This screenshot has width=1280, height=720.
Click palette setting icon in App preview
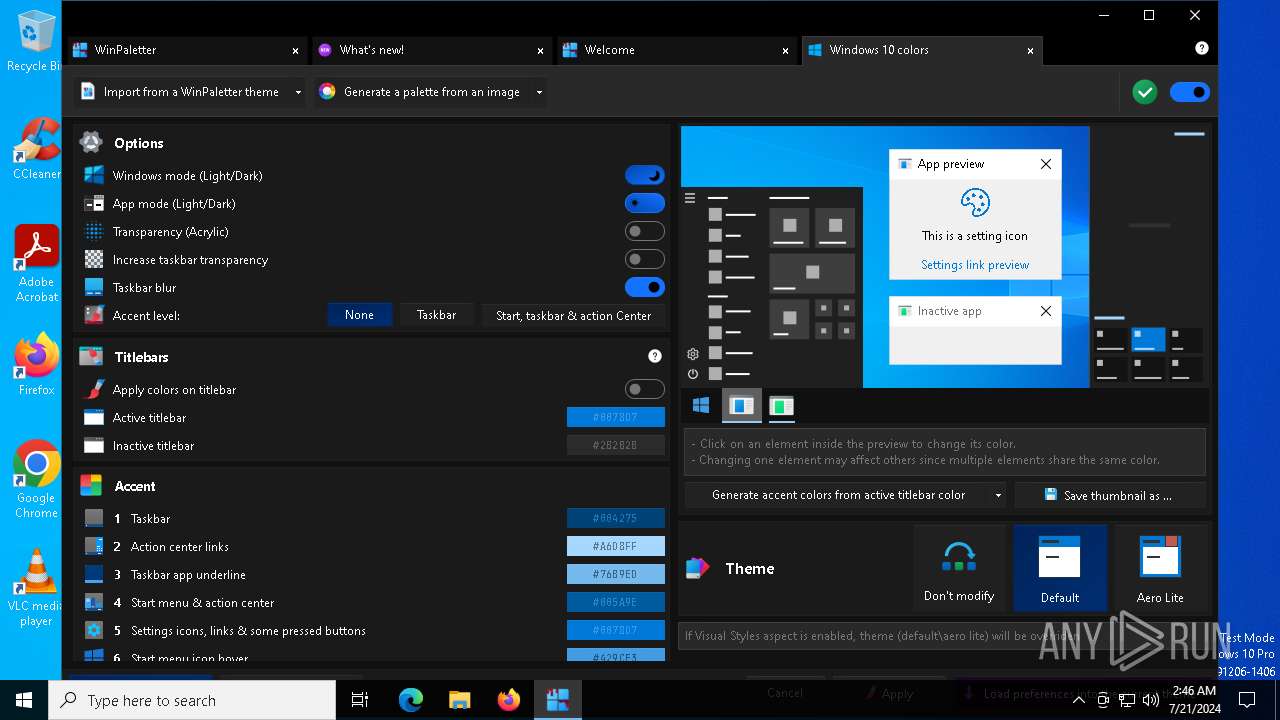click(975, 203)
